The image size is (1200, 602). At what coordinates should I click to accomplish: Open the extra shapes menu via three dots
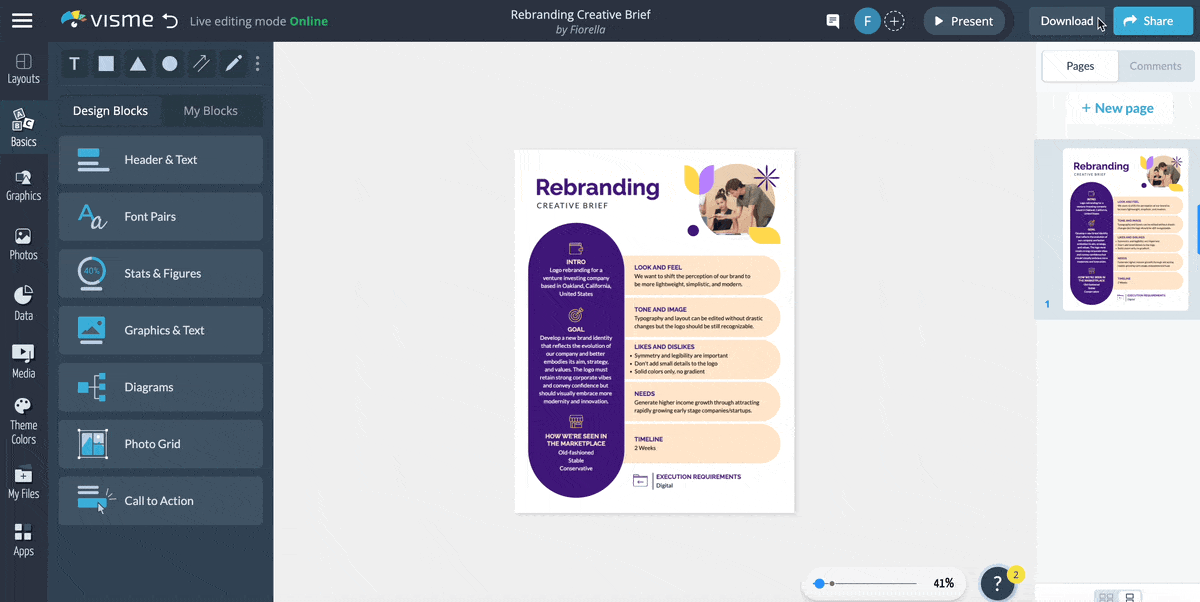point(257,63)
